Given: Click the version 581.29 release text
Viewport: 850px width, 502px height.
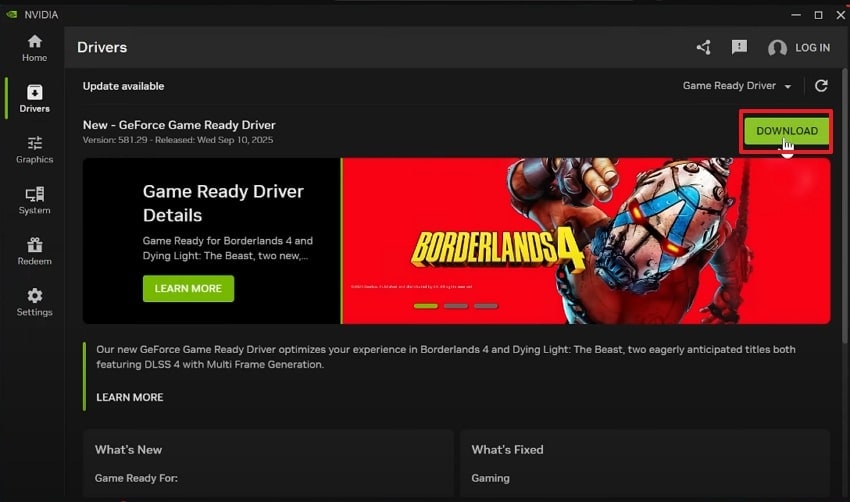Looking at the screenshot, I should point(178,140).
